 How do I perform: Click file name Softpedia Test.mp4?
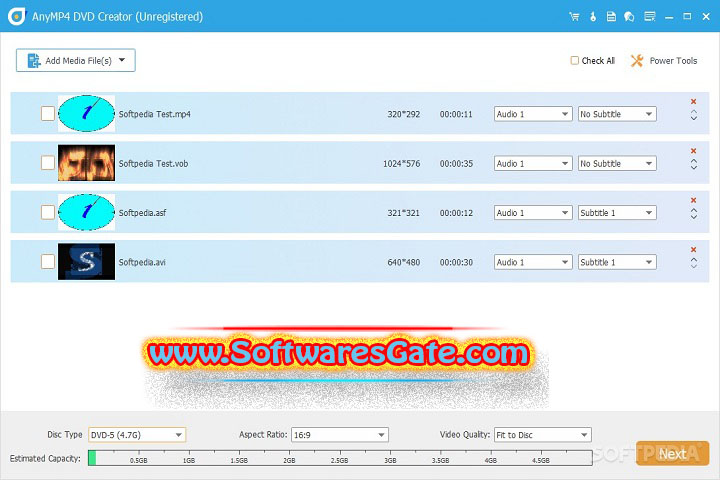155,114
